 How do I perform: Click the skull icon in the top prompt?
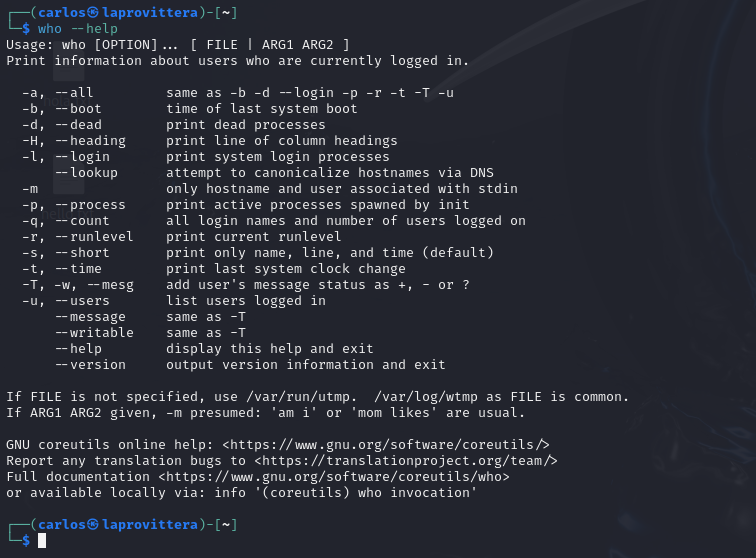click(x=94, y=13)
